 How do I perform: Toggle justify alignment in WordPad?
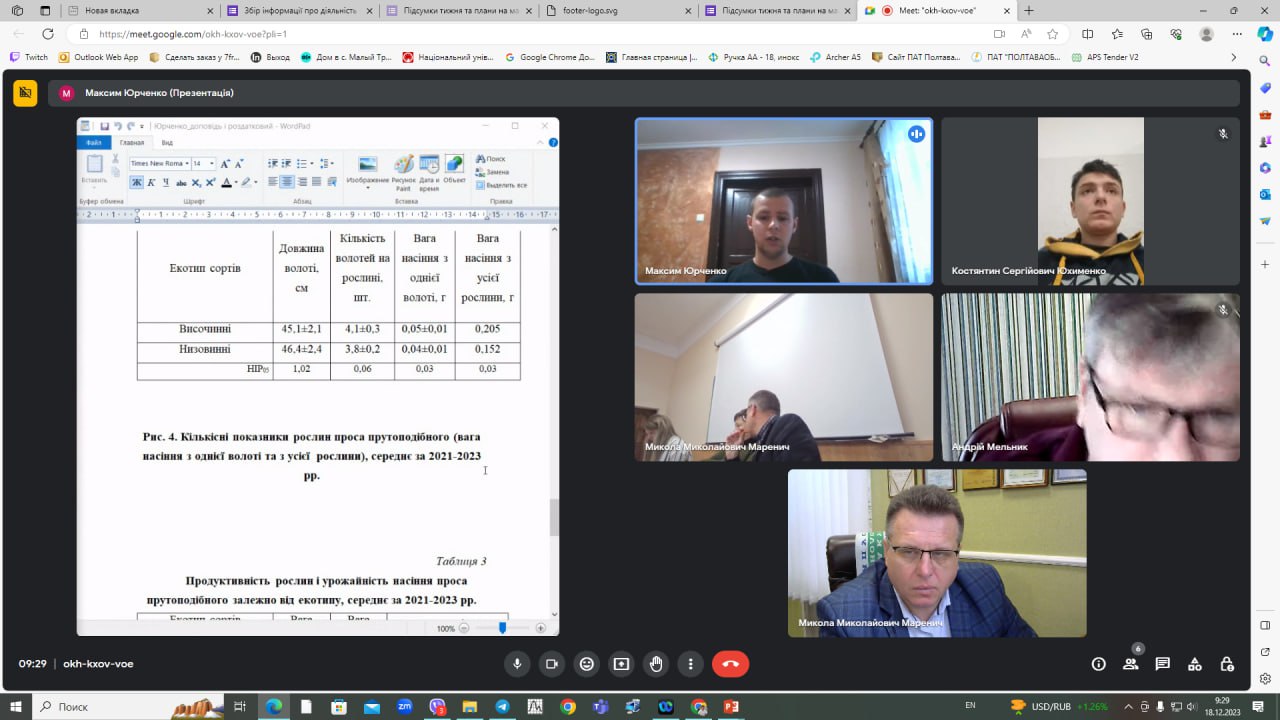click(x=317, y=182)
